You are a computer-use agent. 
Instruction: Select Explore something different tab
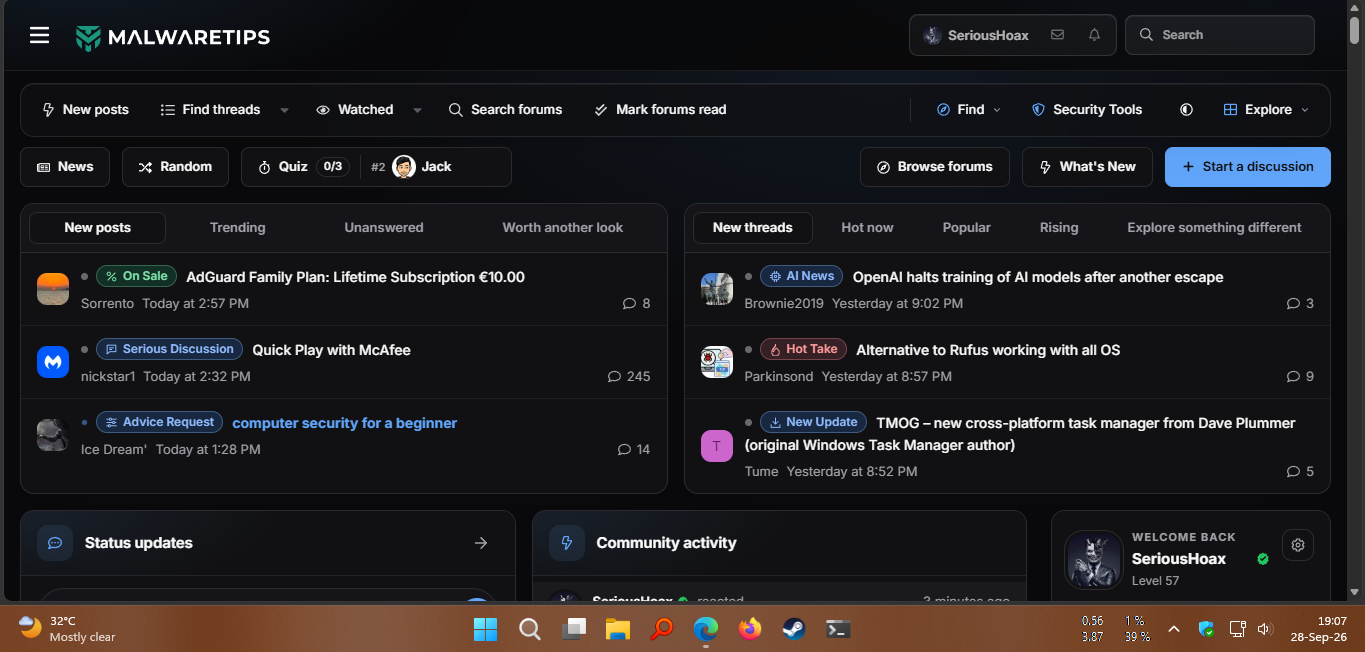point(1214,228)
